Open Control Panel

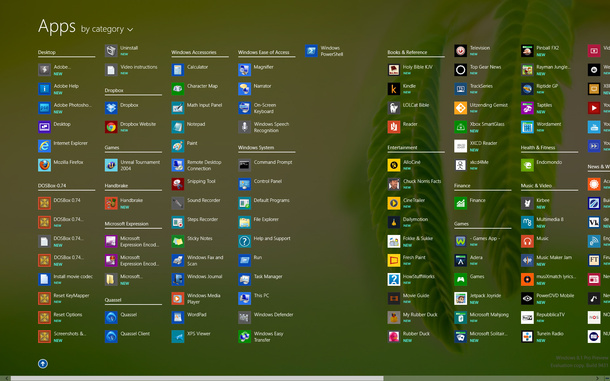260,184
